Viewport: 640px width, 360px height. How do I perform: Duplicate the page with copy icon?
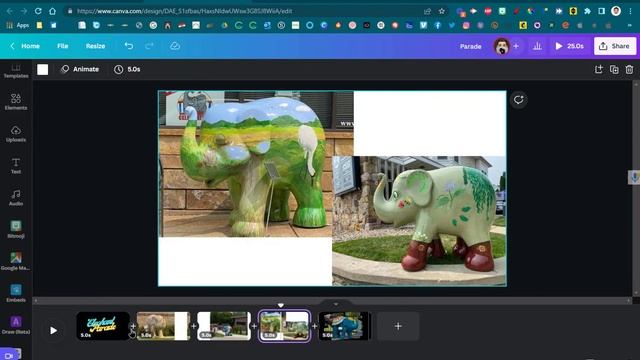[614, 69]
